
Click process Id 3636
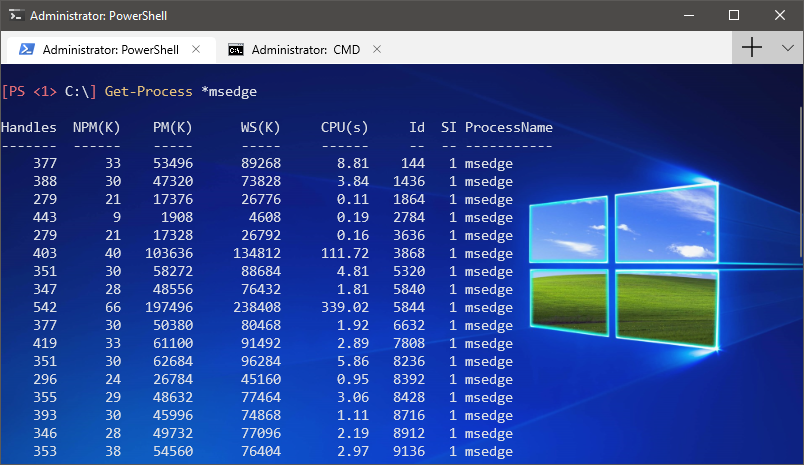coord(409,235)
